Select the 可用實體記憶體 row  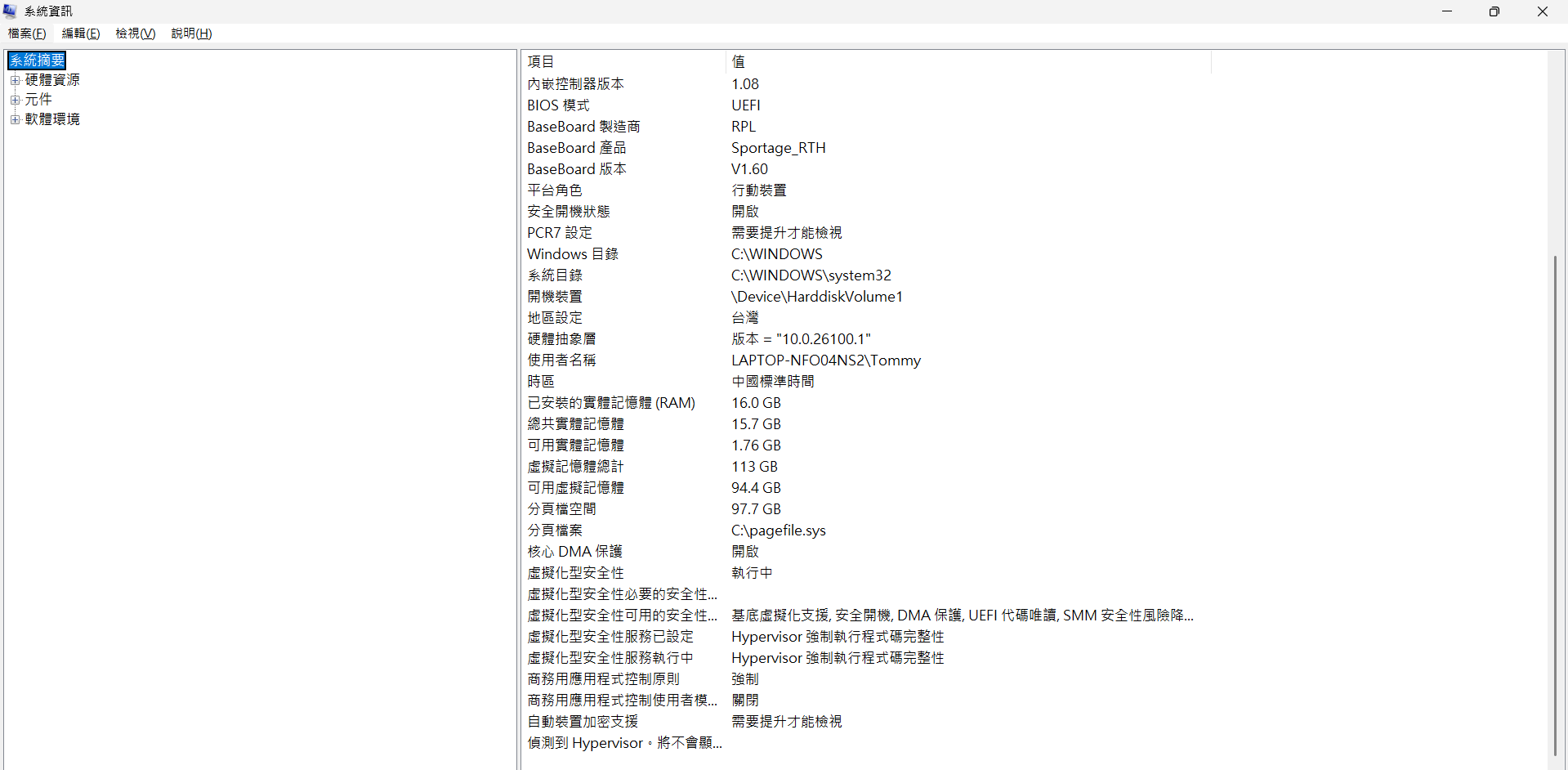coord(866,445)
